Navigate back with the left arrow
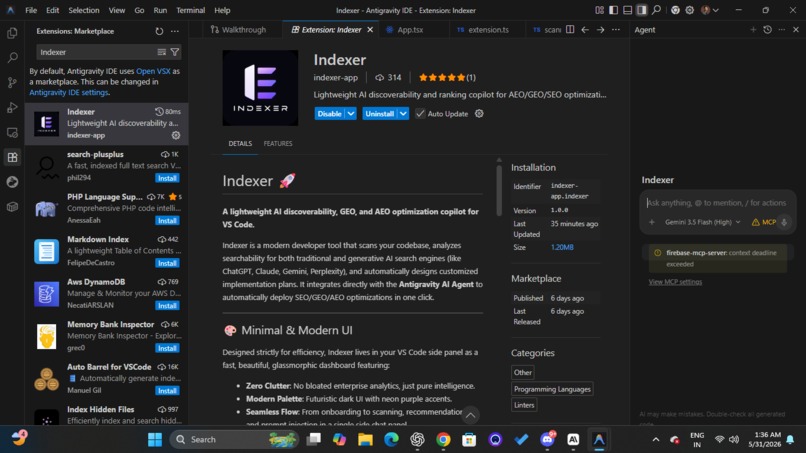 pos(585,30)
